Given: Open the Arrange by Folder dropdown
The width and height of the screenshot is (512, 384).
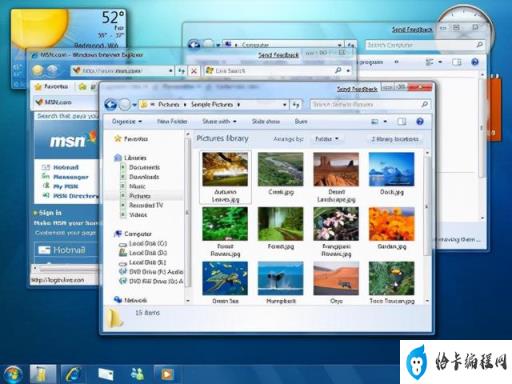Looking at the screenshot, I should point(327,139).
